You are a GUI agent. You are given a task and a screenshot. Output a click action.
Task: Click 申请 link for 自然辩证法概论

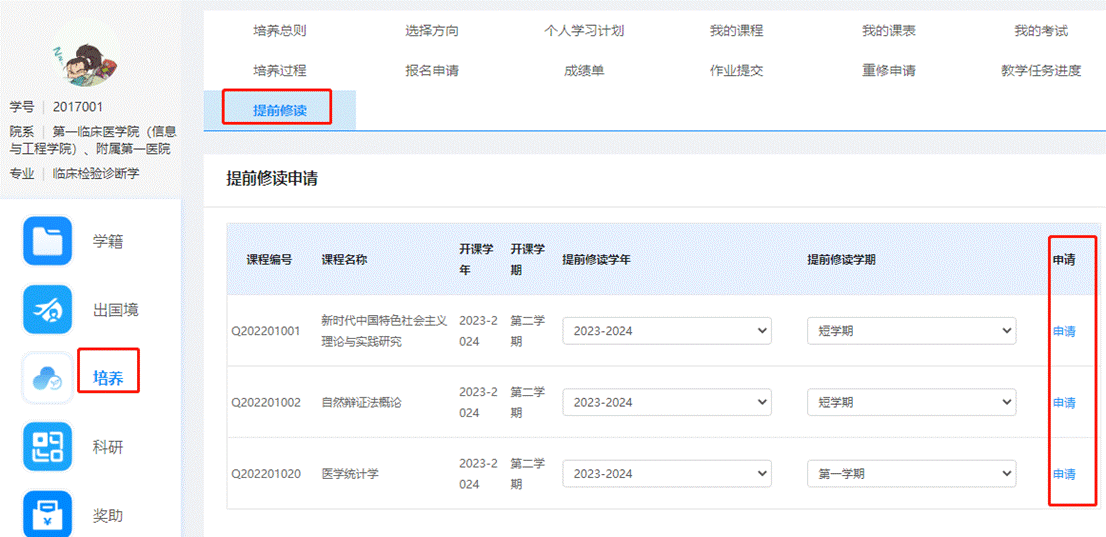point(1064,403)
